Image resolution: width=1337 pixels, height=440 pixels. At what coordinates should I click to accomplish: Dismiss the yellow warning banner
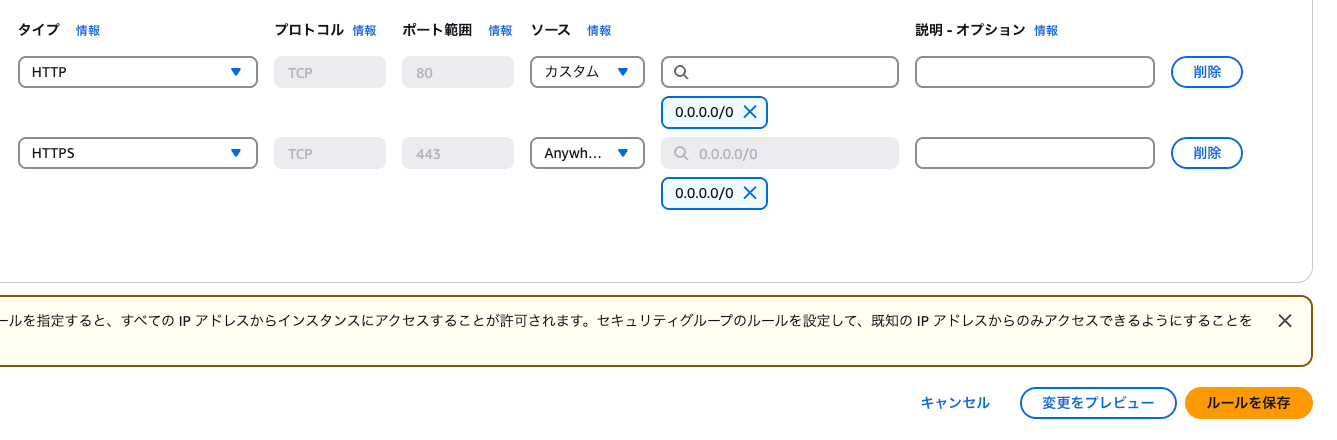(x=1285, y=321)
